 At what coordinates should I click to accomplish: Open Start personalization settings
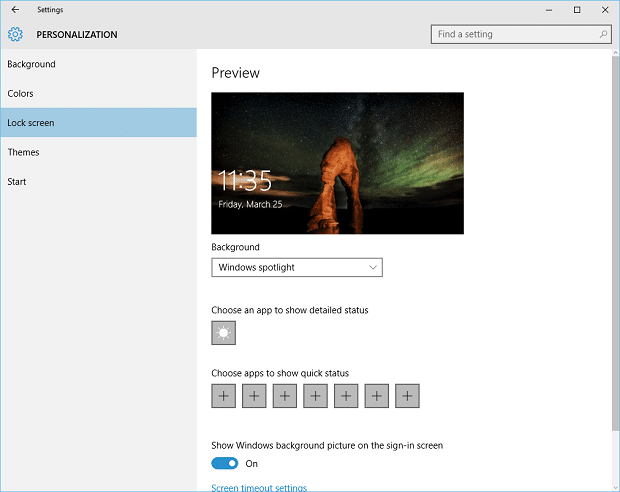point(17,182)
